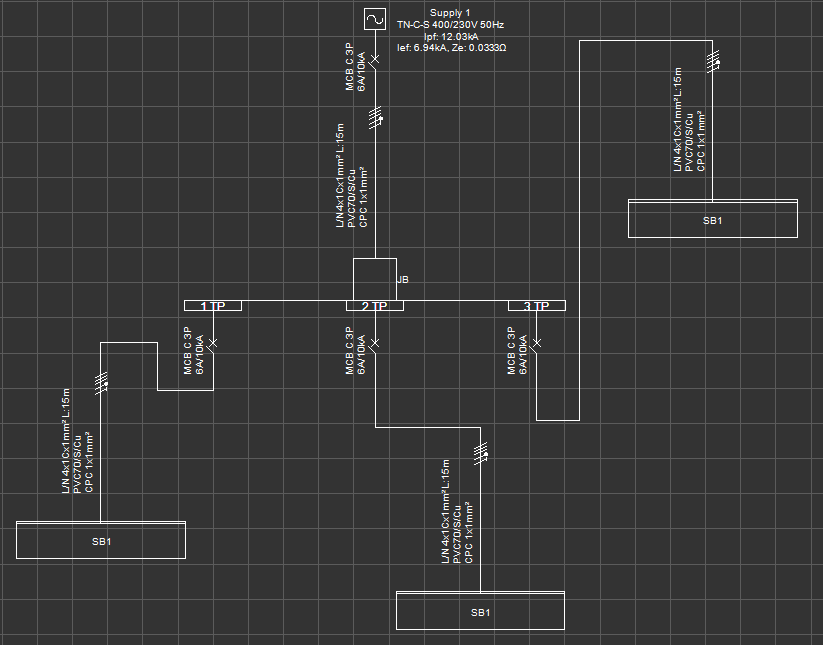Click cable description label on the supply feeder

coord(352,177)
